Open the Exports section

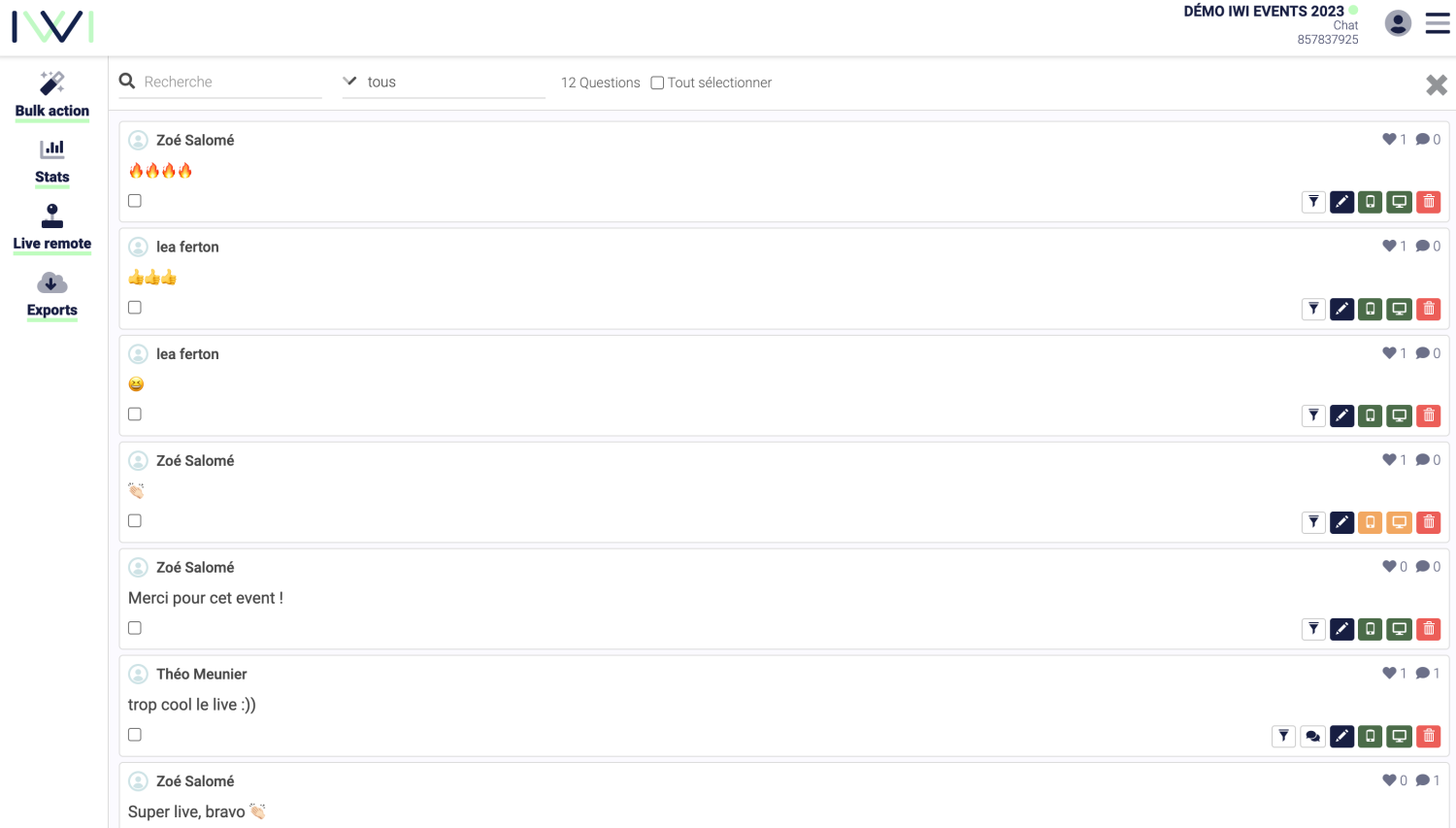click(x=52, y=296)
